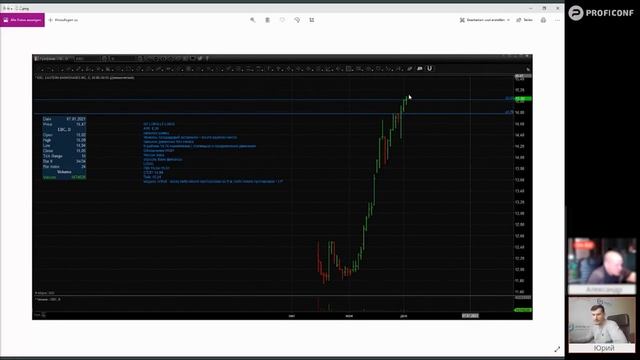
Task: Click the green current price label on axis
Action: [x=523, y=99]
